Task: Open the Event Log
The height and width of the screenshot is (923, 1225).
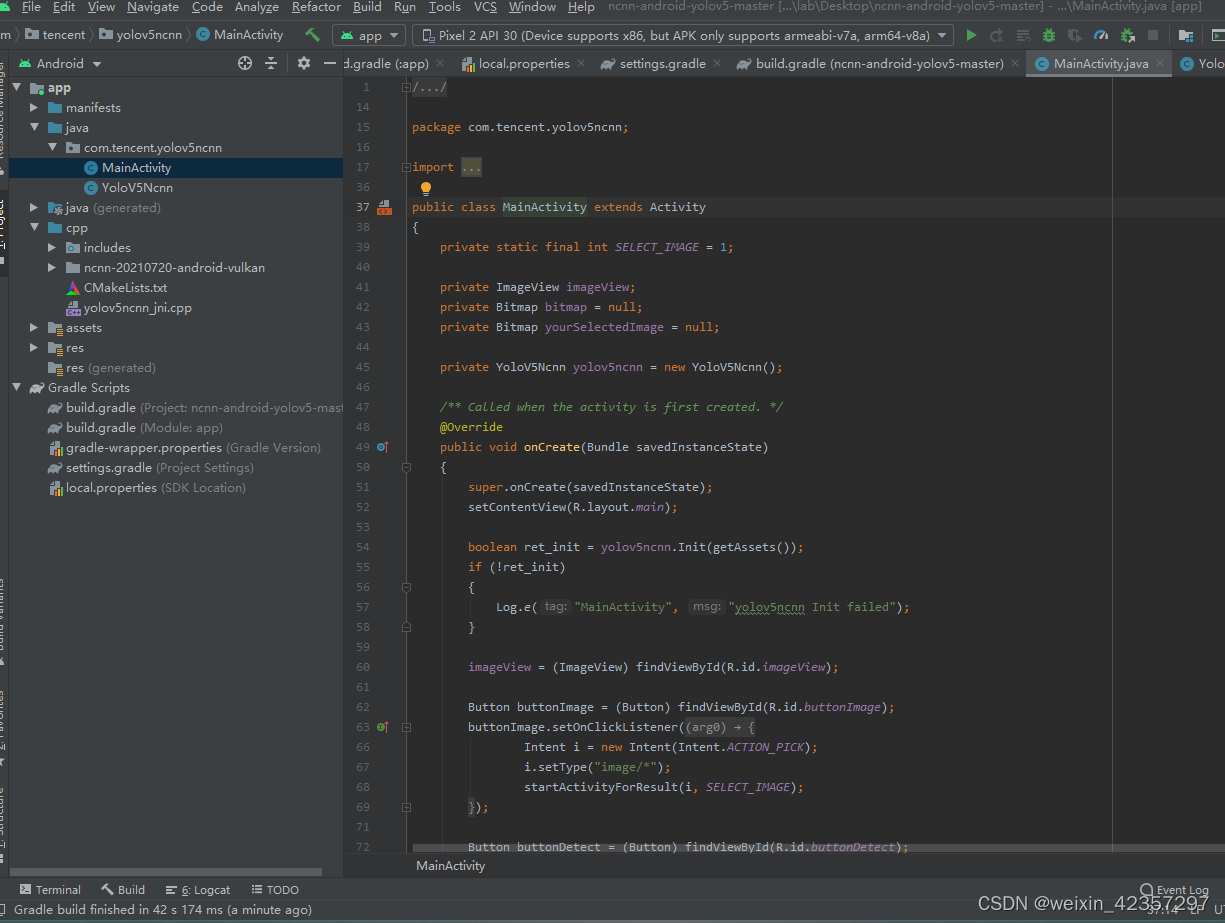Action: tap(1175, 889)
